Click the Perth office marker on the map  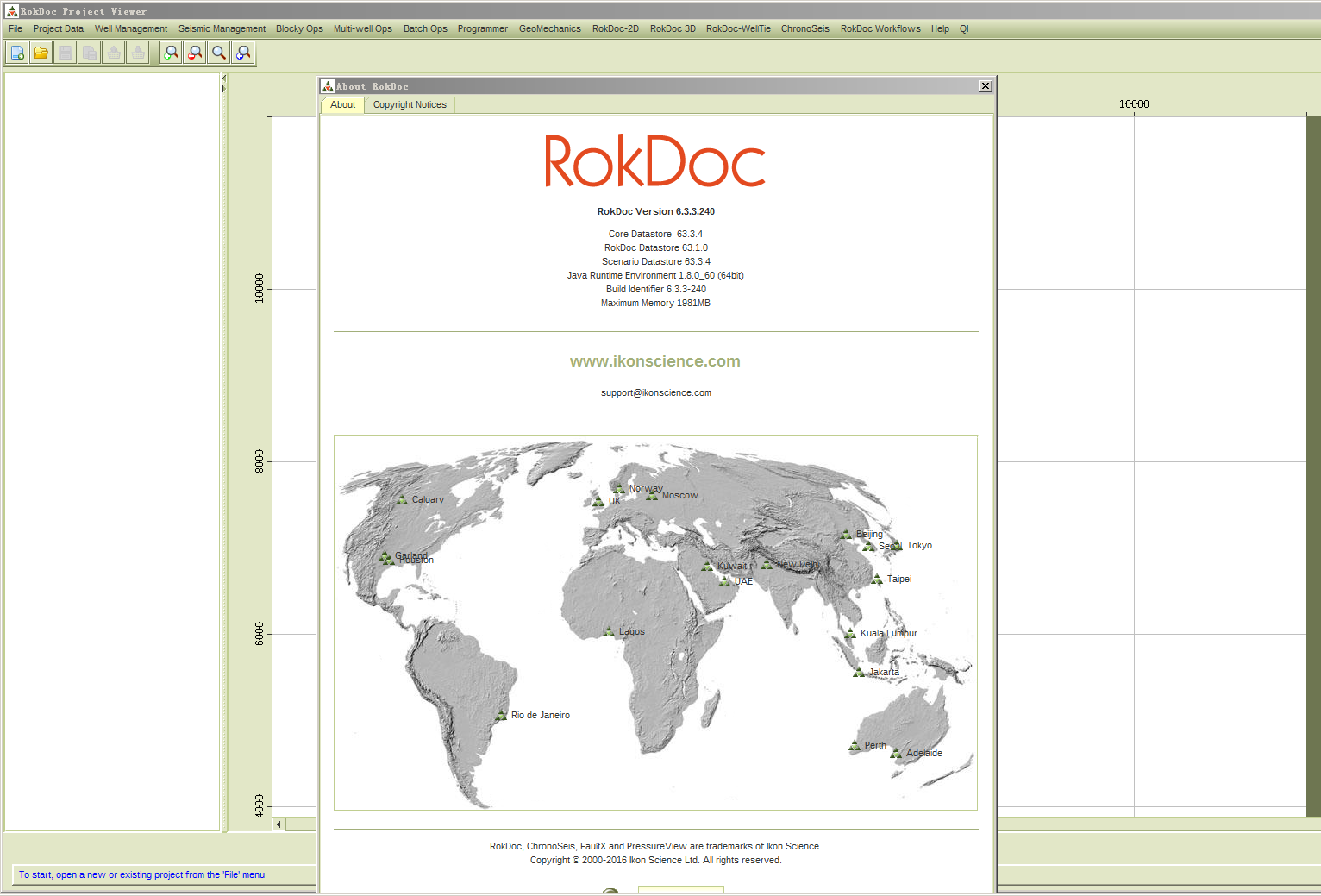[x=855, y=746]
